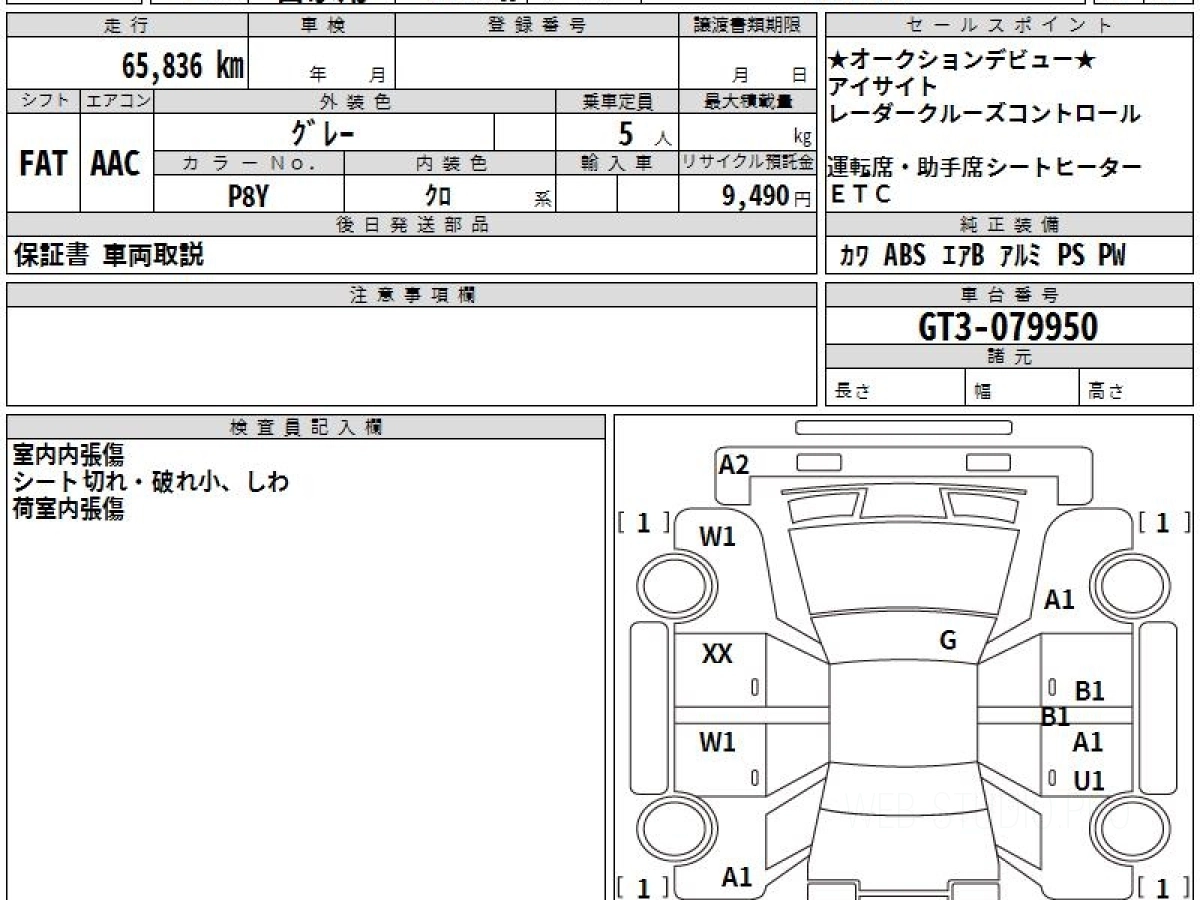Click the G mark on the windshield

(948, 641)
